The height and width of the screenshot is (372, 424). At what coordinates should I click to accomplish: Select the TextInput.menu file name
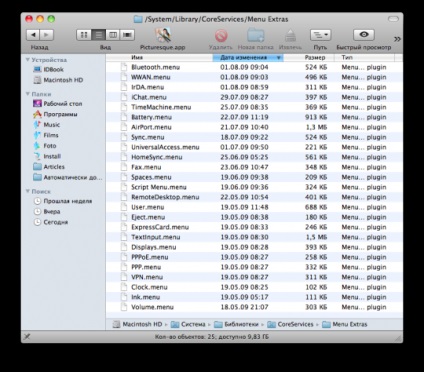click(x=156, y=237)
